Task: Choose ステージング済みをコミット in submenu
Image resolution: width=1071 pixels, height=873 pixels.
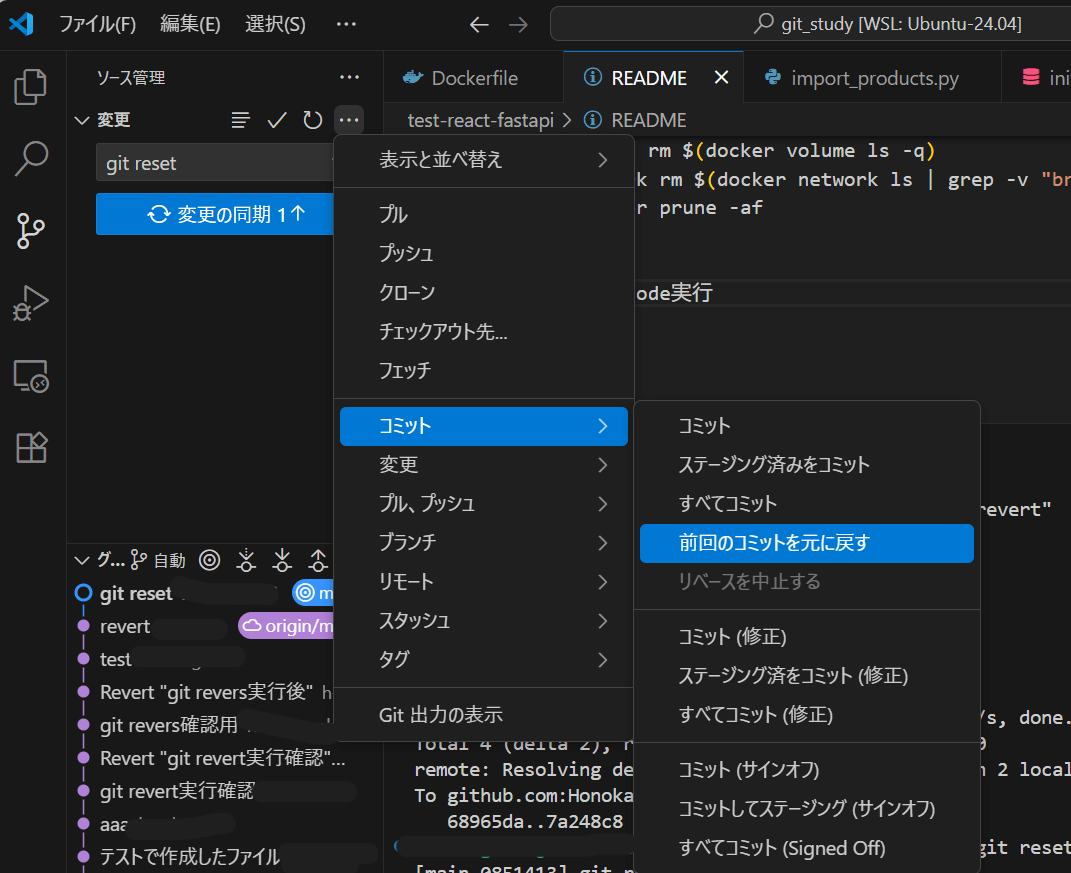Action: click(x=807, y=465)
